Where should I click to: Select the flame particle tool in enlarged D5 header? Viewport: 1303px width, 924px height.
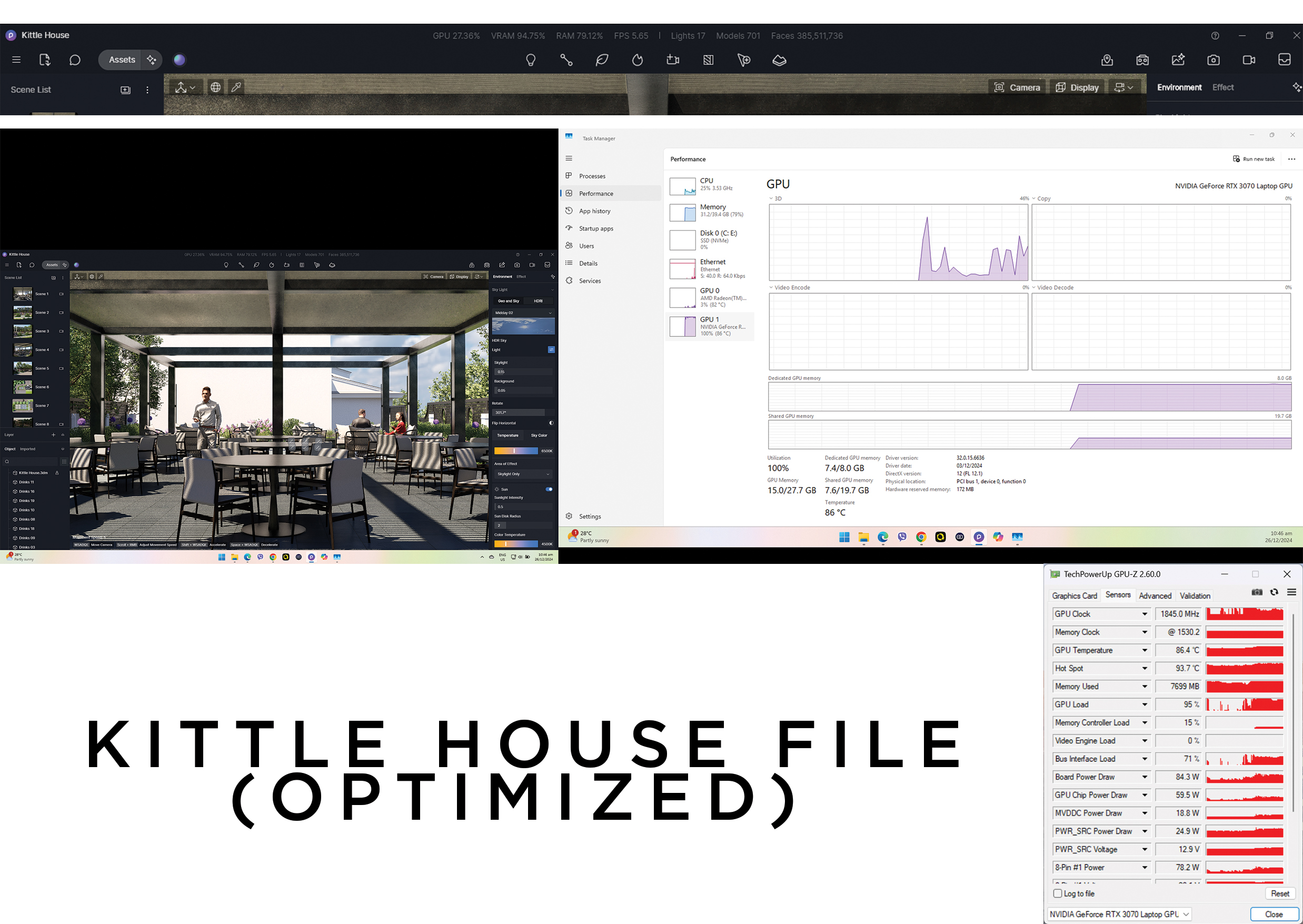(637, 59)
